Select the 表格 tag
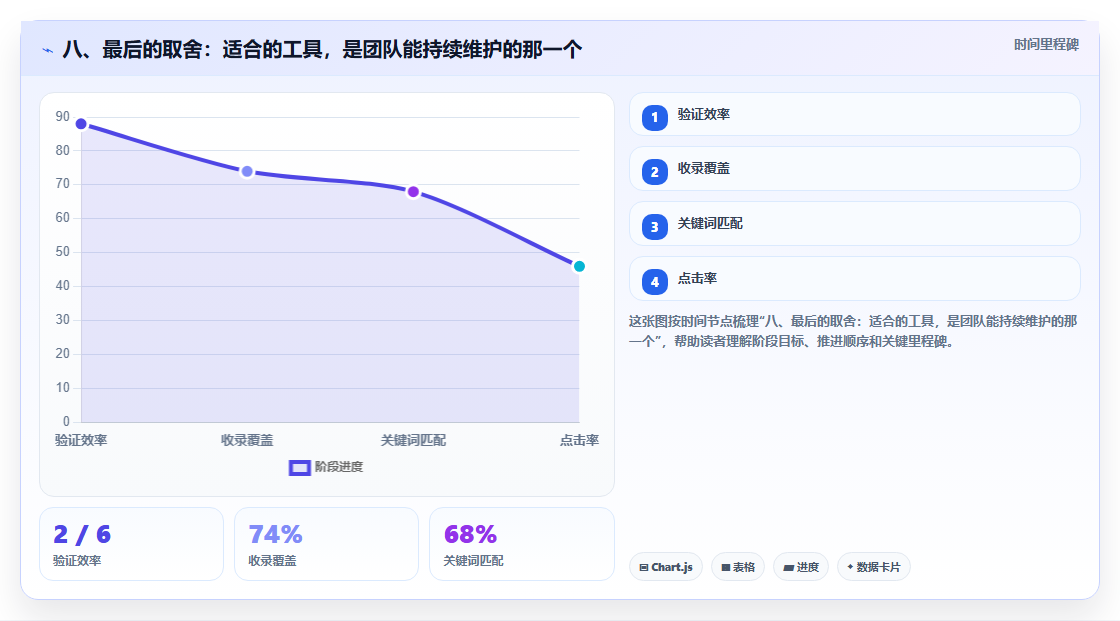Viewport: 1120px width, 621px height. pos(738,567)
